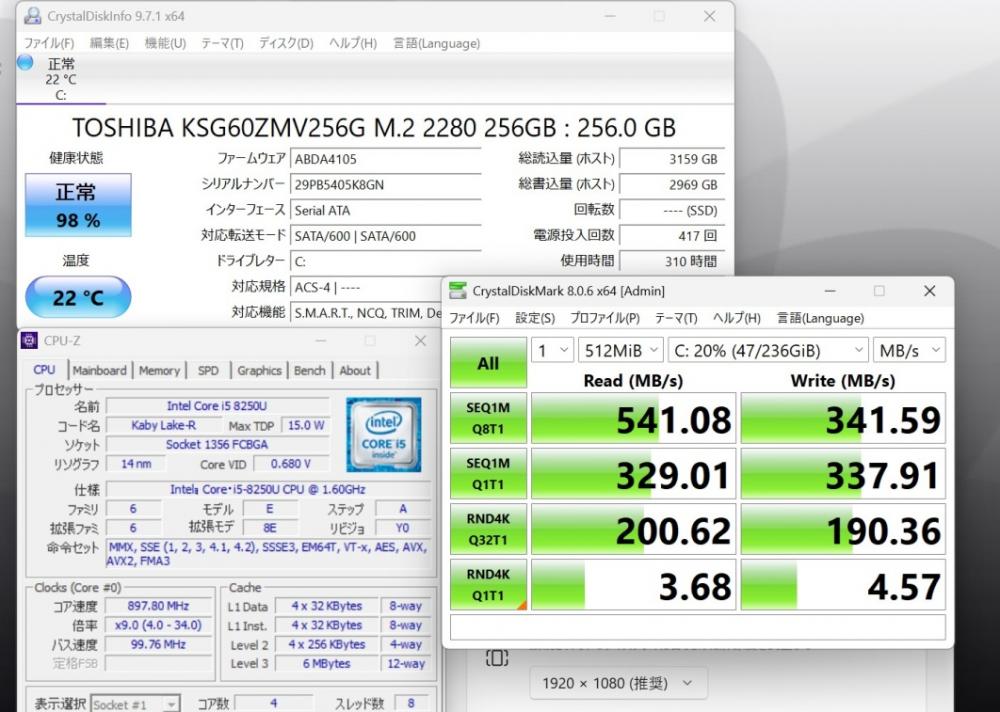Open プロファイル(P) menu in CrystalDiskMark
The image size is (1000, 712).
click(605, 318)
